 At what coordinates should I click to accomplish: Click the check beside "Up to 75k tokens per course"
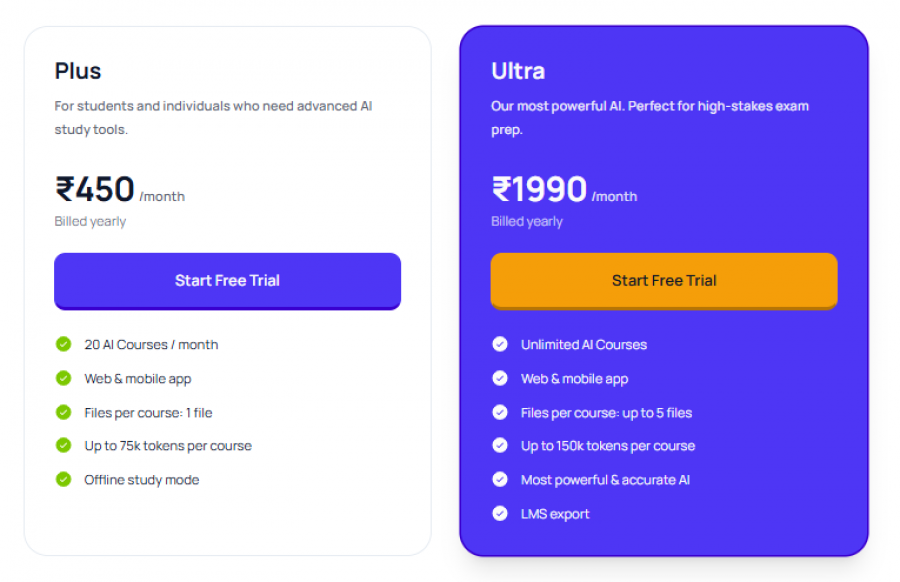(x=62, y=446)
